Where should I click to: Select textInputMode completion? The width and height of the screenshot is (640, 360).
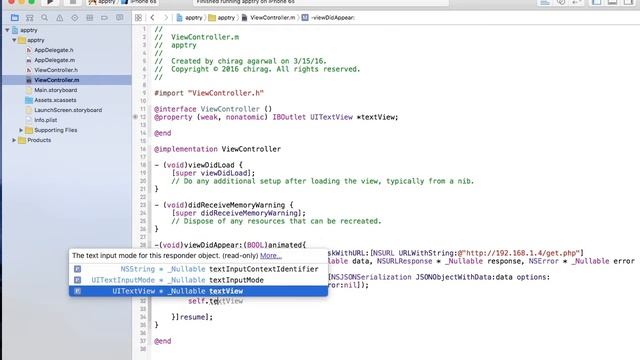(198, 280)
